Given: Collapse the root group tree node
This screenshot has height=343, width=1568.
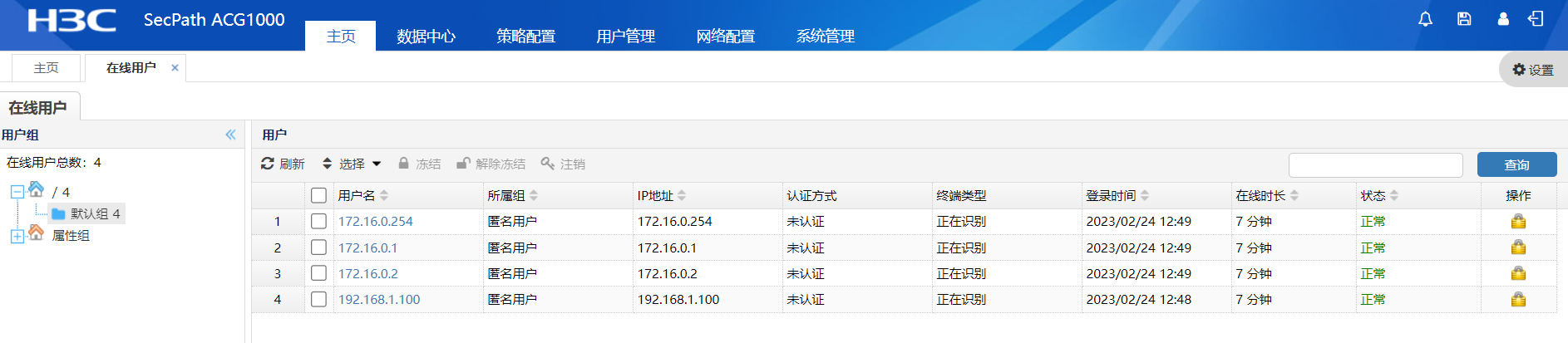Looking at the screenshot, I should click(17, 192).
